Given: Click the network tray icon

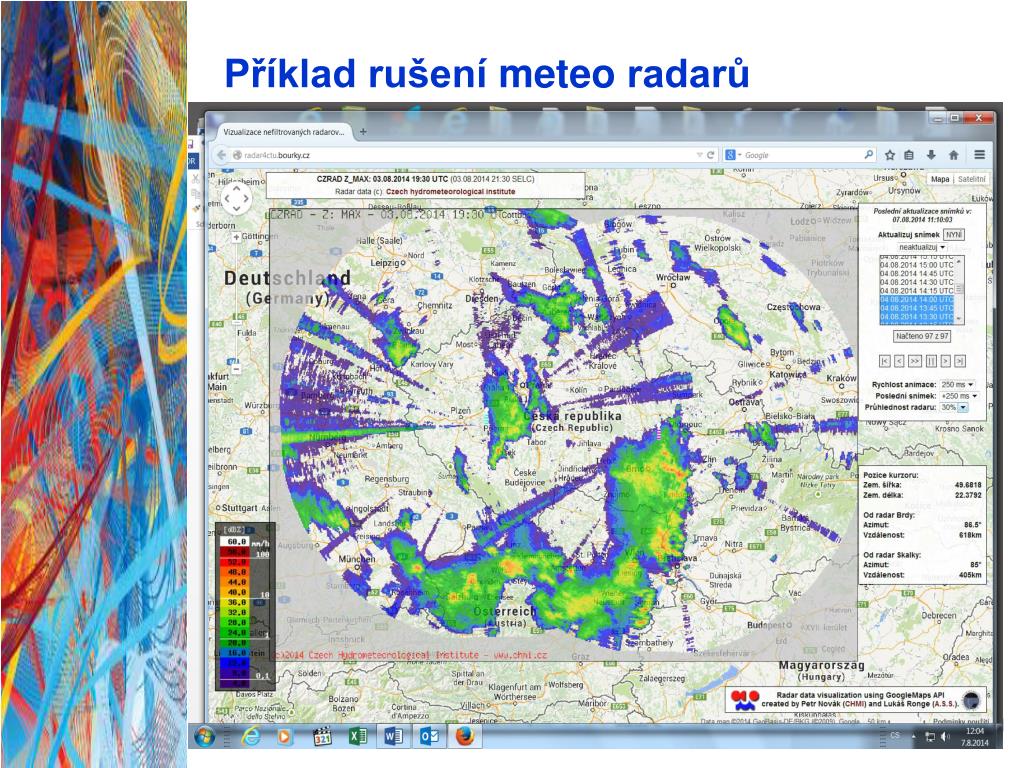Looking at the screenshot, I should pyautogui.click(x=930, y=737).
